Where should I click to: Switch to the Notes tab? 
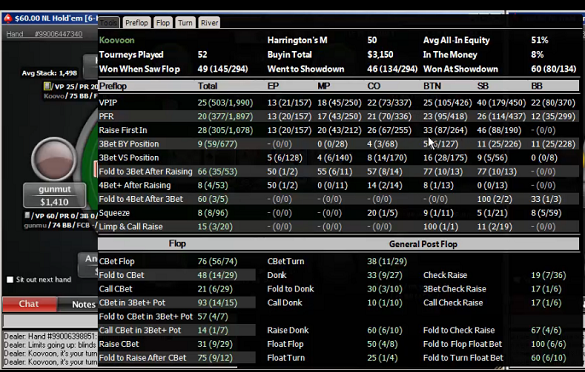pyautogui.click(x=84, y=304)
